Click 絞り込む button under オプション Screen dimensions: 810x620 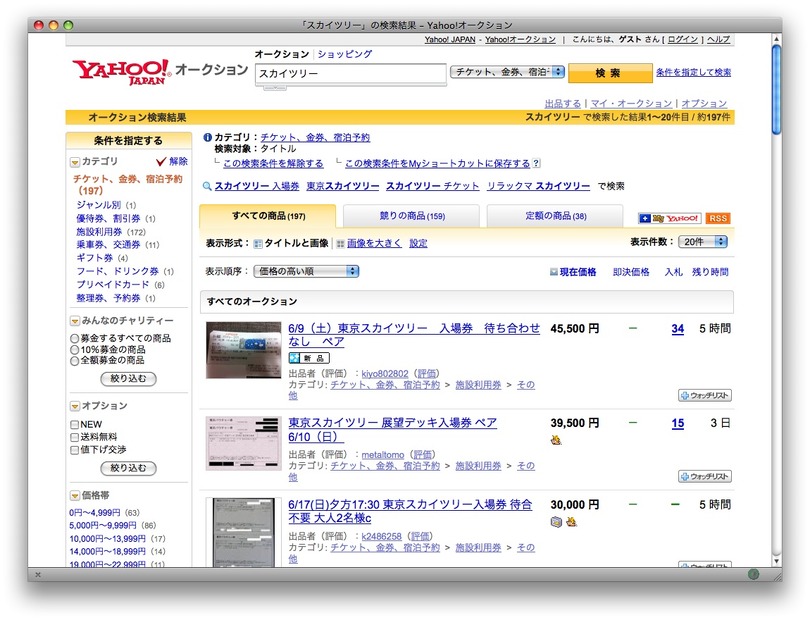pos(128,468)
